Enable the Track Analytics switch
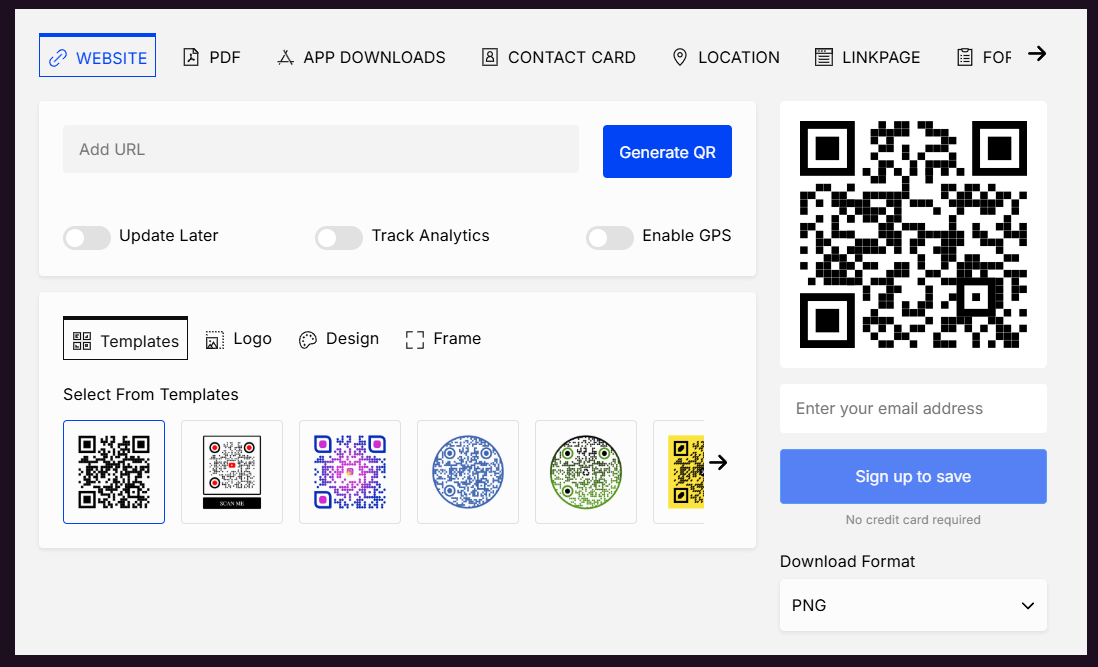Screen dimensions: 1098x667 click(339, 237)
